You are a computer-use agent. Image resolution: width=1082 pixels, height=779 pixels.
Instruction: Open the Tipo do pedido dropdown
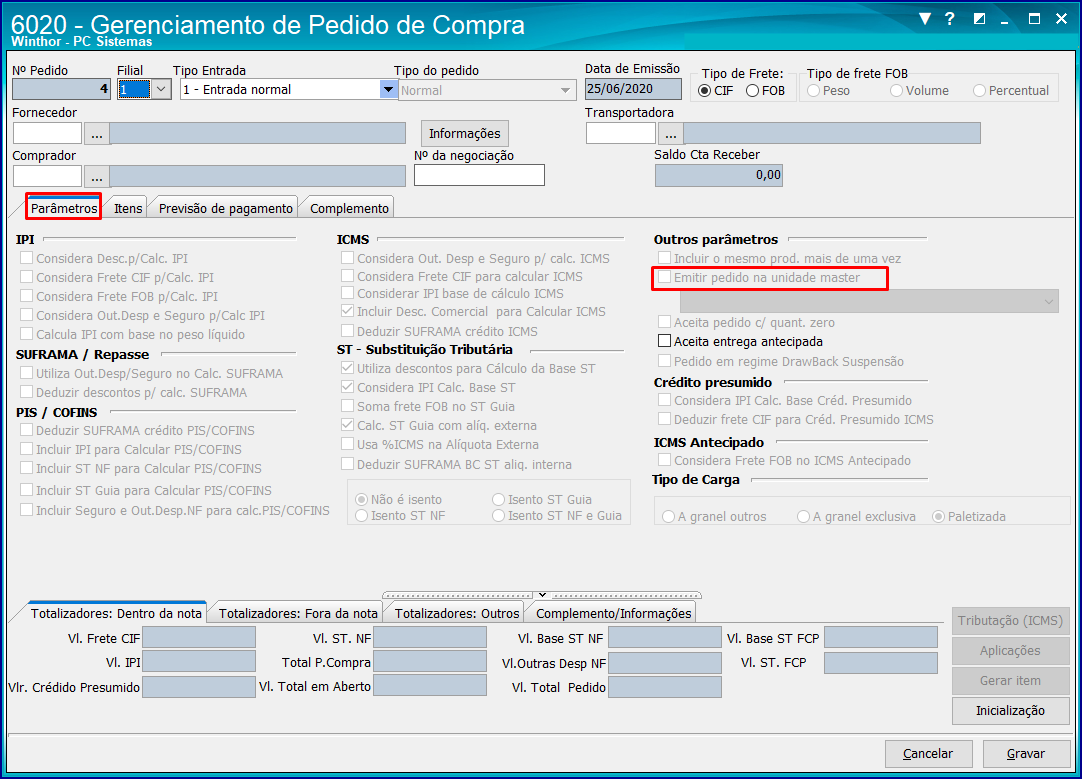[565, 90]
